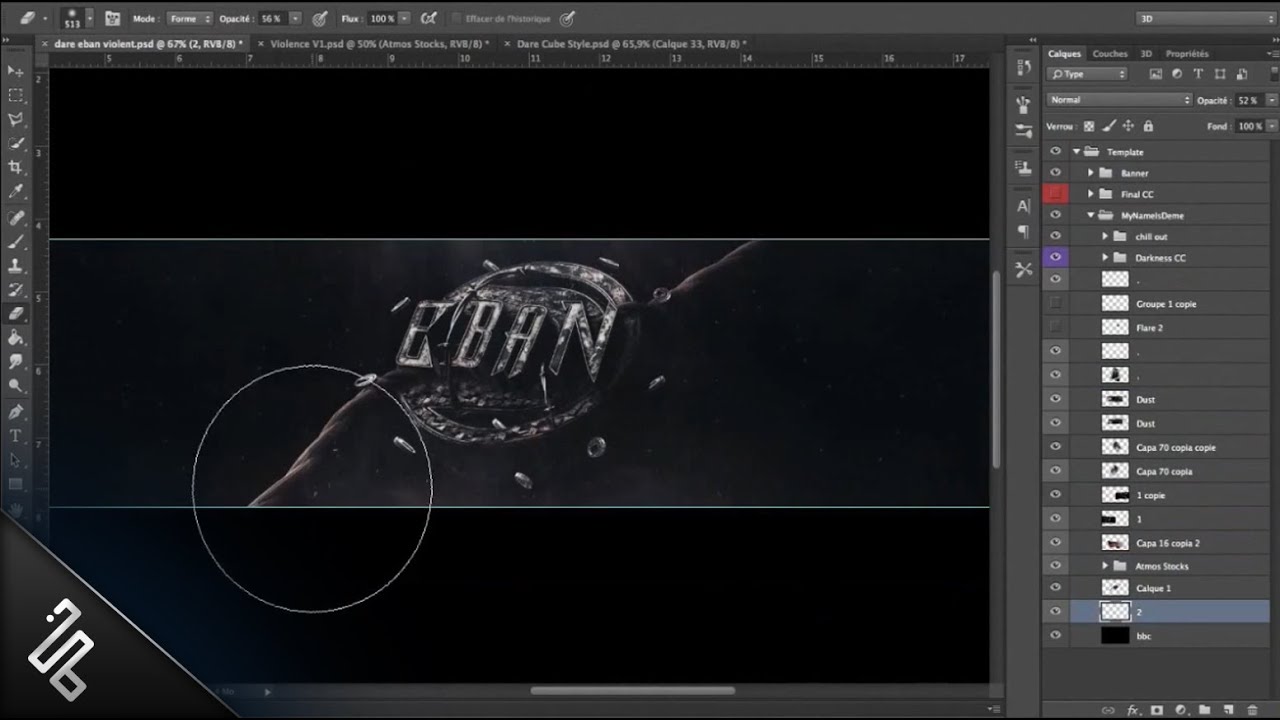Expand the Banner group
Viewport: 1280px width, 720px height.
[1091, 173]
